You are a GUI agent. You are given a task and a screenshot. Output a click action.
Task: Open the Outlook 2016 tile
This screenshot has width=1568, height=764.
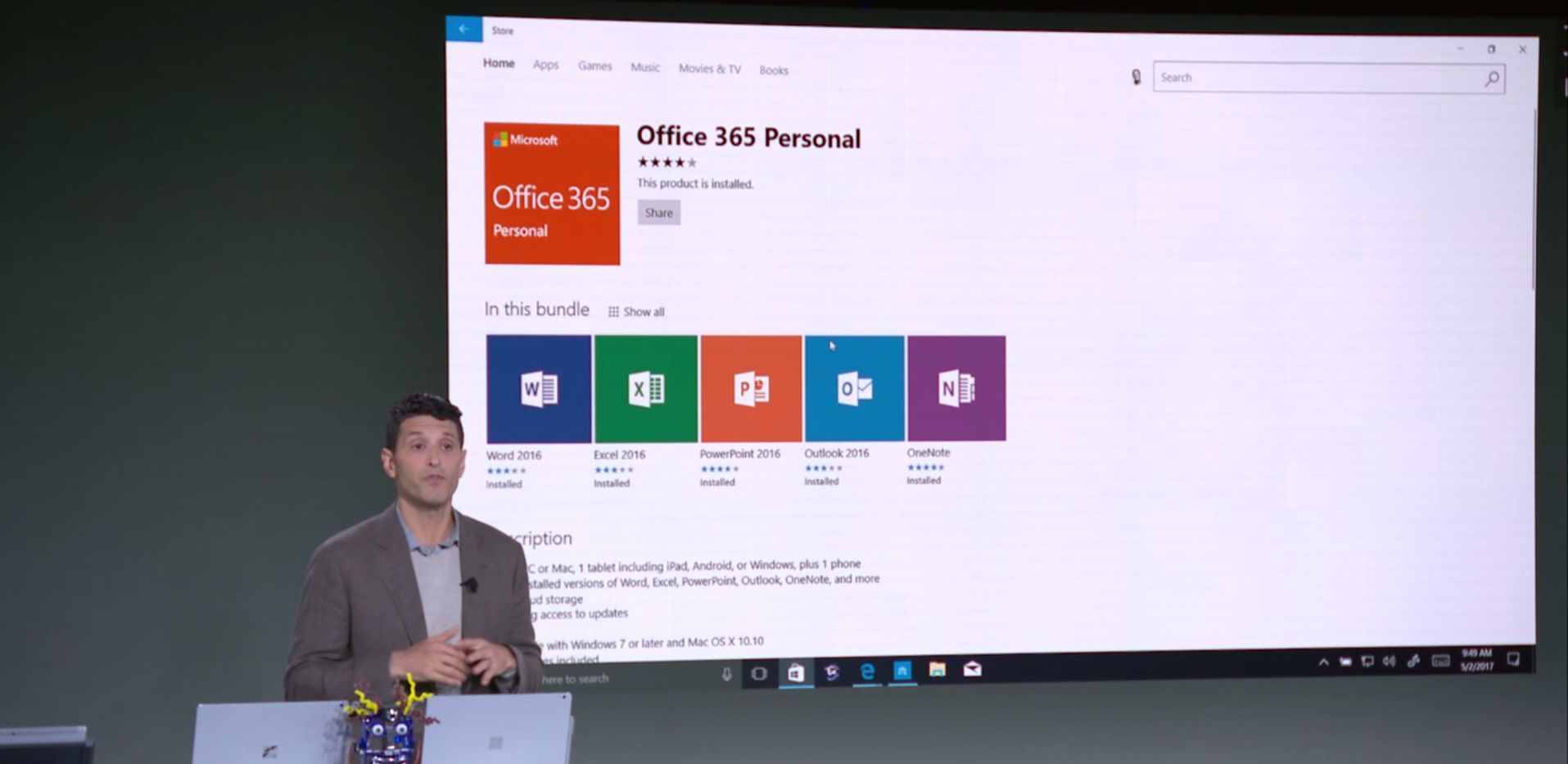(x=855, y=388)
